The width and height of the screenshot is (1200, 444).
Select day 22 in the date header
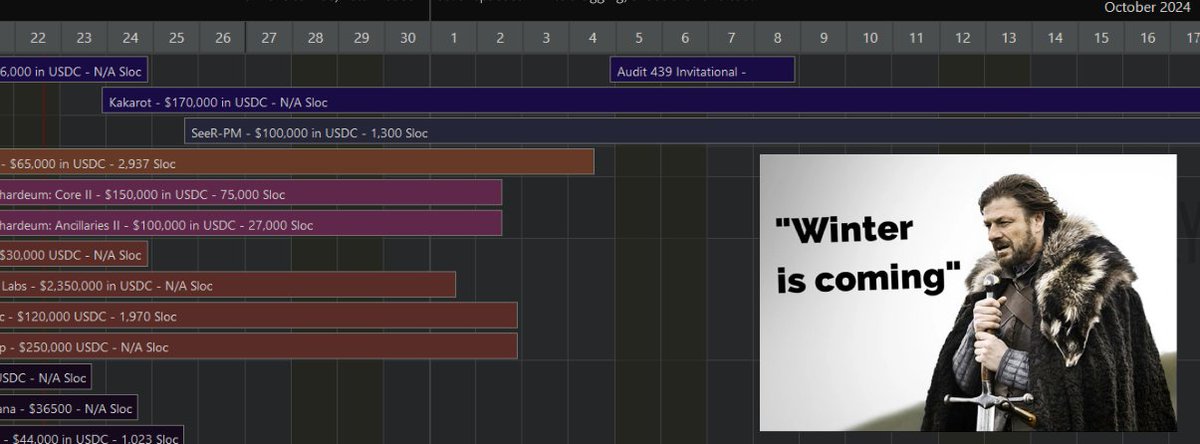[38, 38]
